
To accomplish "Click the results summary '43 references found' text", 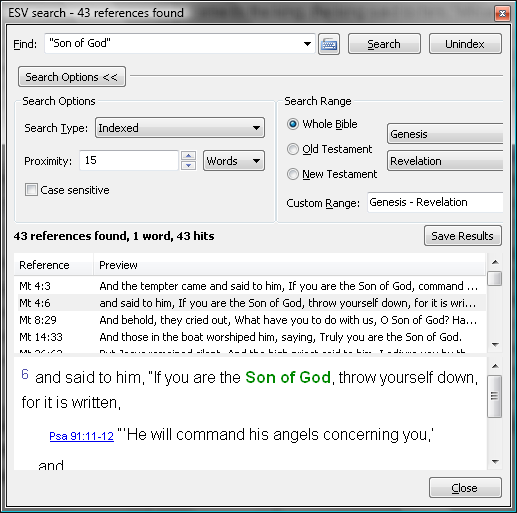I will [72, 236].
